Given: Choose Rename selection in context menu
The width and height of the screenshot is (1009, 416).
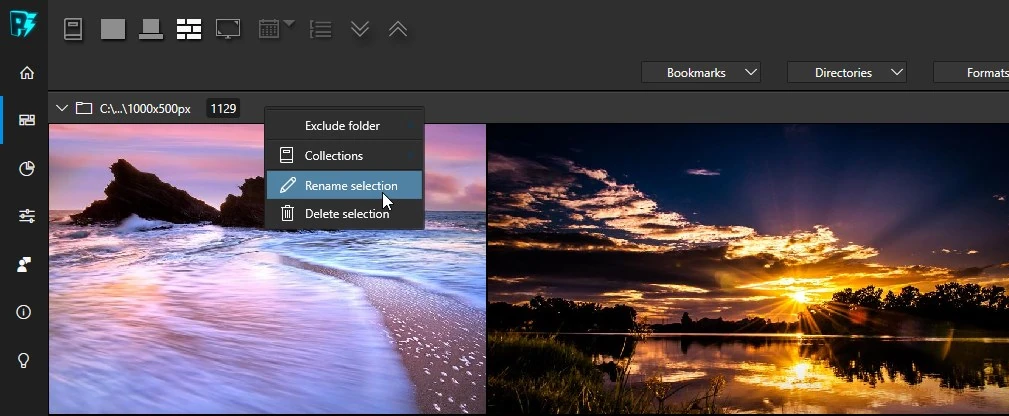Looking at the screenshot, I should tap(344, 185).
